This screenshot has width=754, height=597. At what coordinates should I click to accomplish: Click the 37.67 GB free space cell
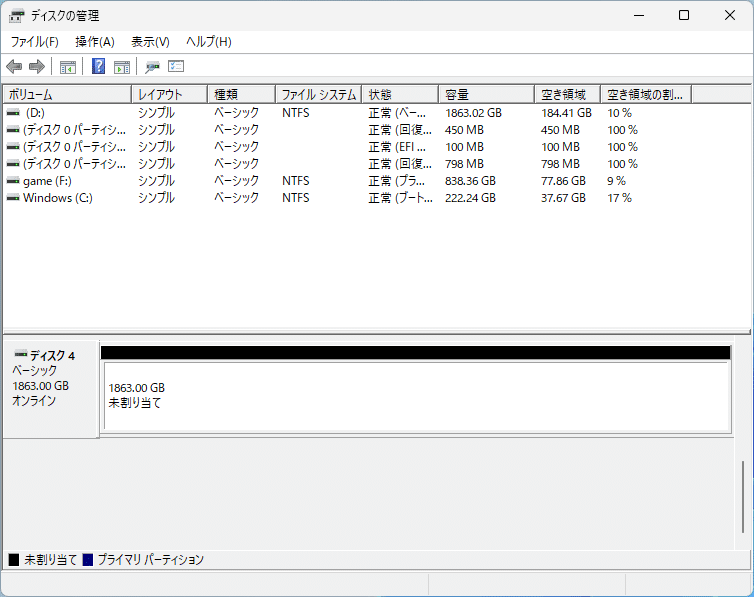pos(563,198)
